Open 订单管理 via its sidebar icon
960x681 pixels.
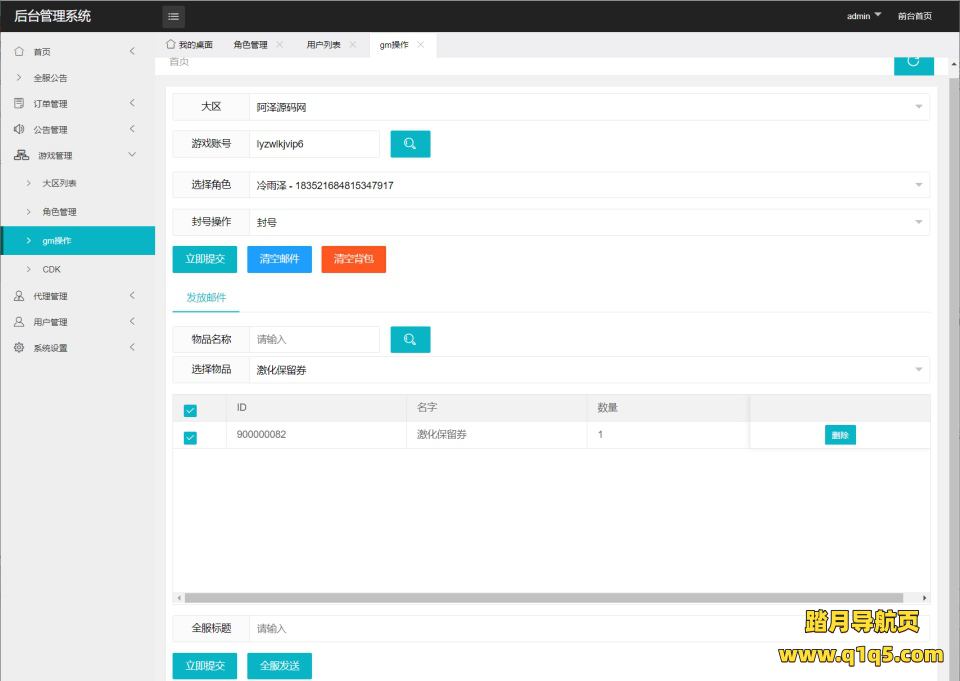(x=19, y=104)
